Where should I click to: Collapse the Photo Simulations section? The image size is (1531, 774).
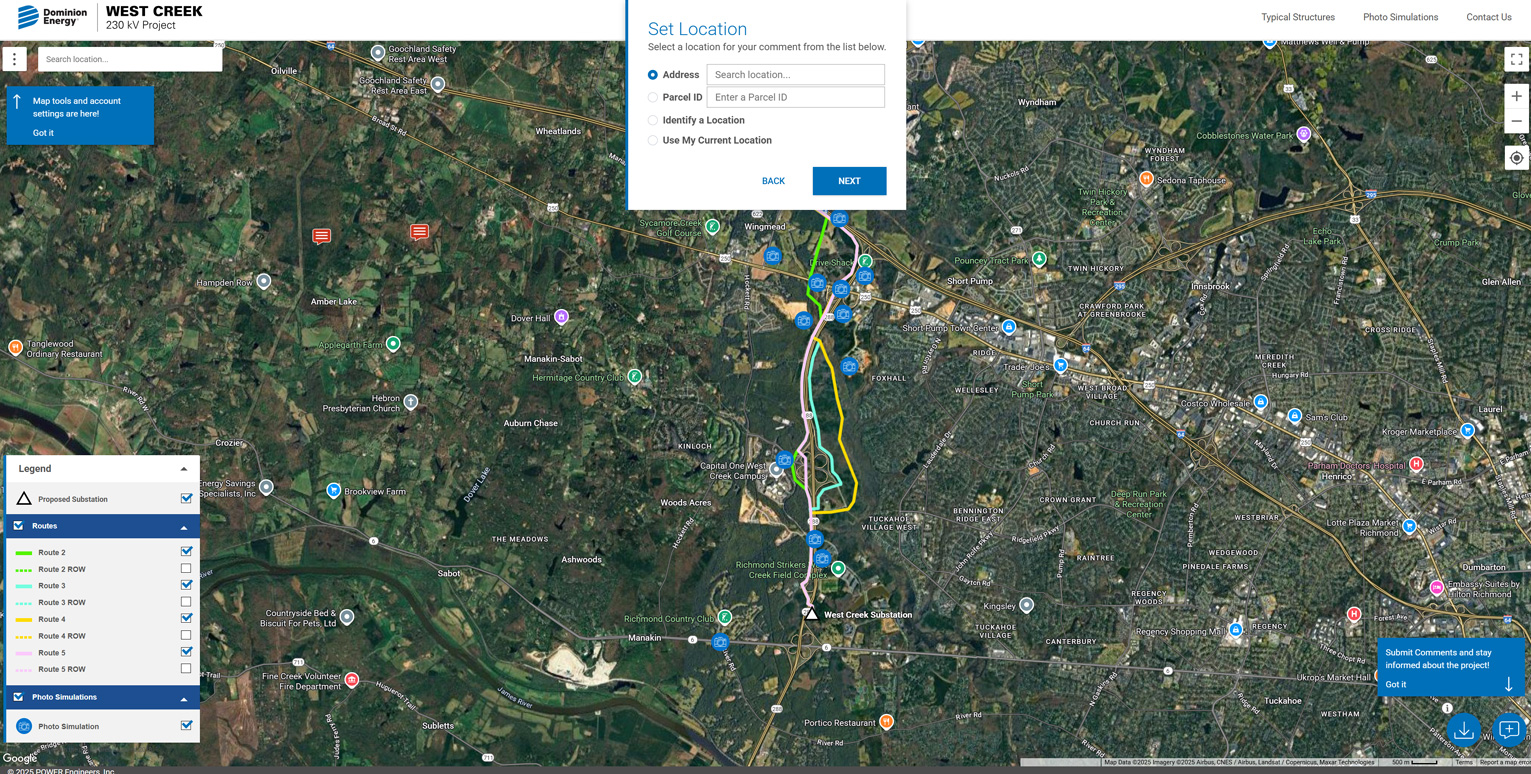184,698
